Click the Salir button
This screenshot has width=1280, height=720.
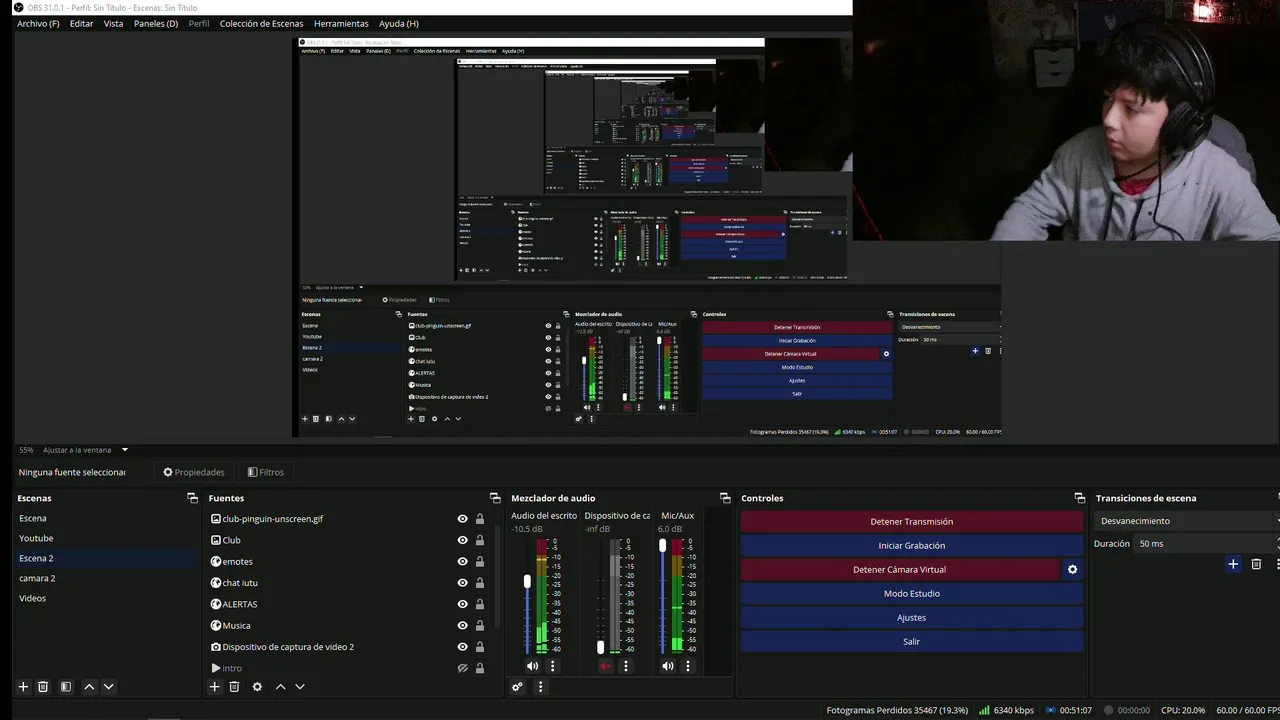912,641
